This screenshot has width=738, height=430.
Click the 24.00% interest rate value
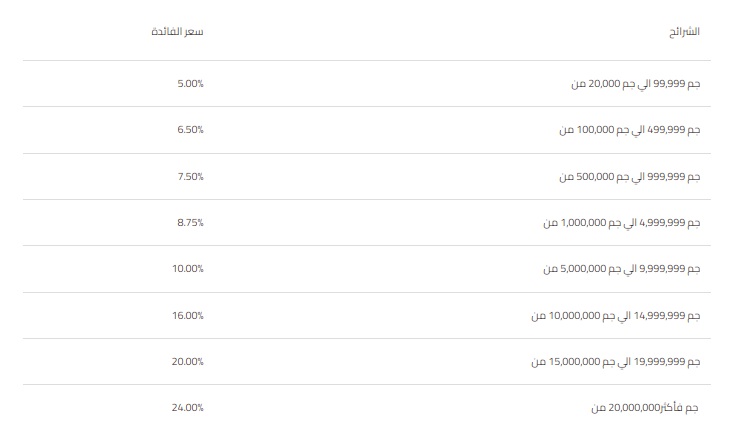[x=188, y=408]
